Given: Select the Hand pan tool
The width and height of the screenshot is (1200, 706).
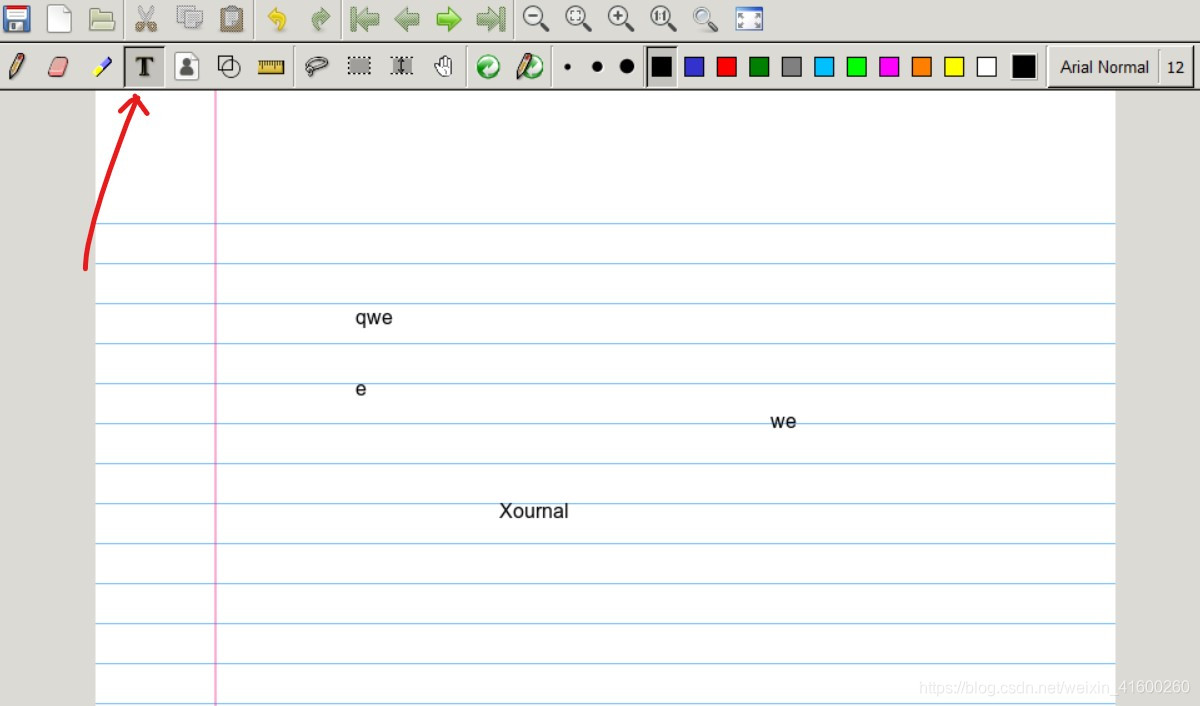Looking at the screenshot, I should click(443, 67).
